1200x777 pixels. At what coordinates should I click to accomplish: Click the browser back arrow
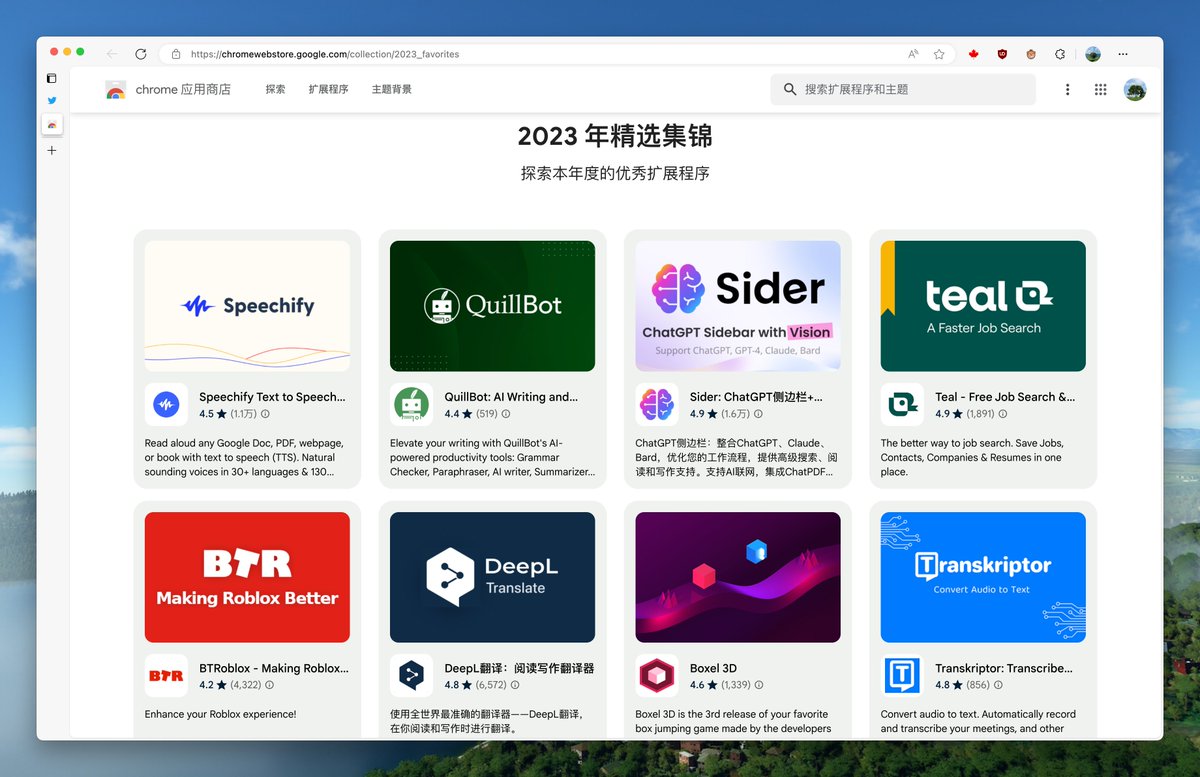112,54
